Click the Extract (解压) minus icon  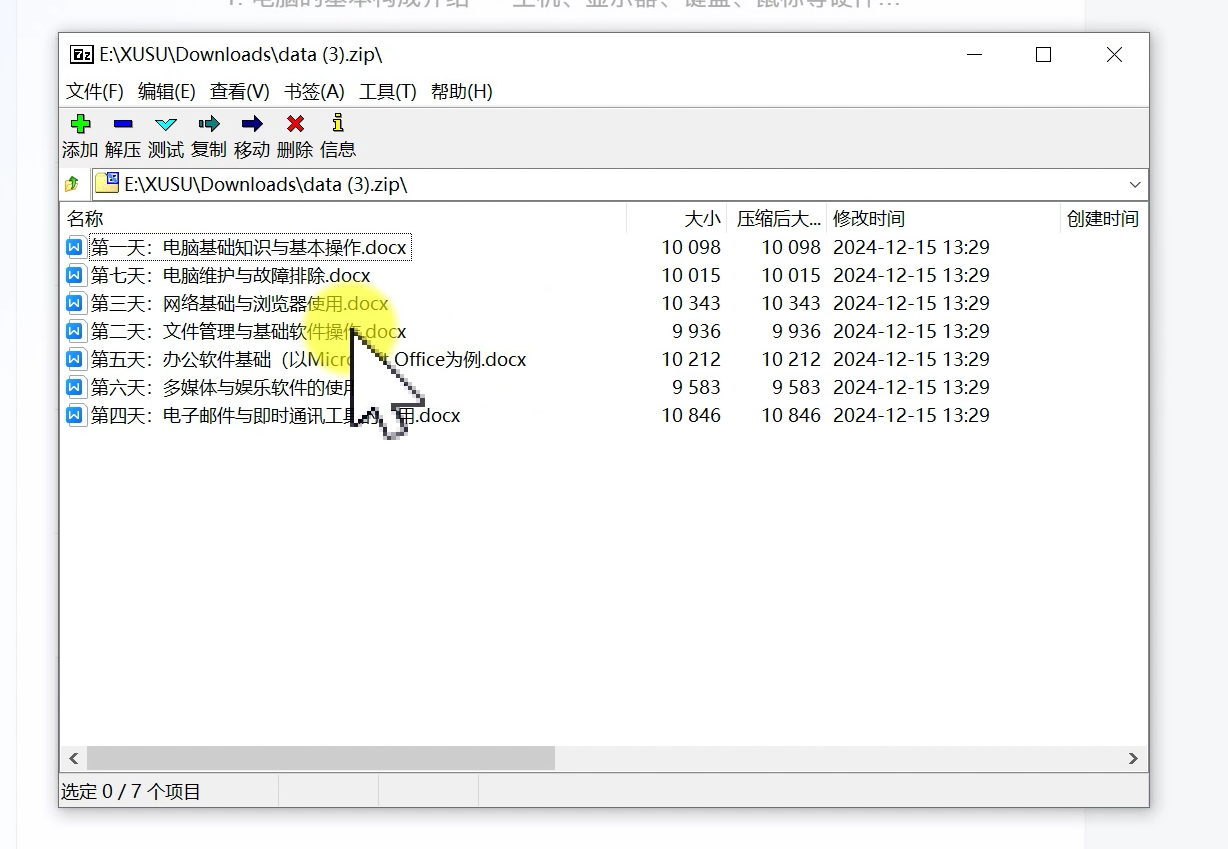click(123, 124)
